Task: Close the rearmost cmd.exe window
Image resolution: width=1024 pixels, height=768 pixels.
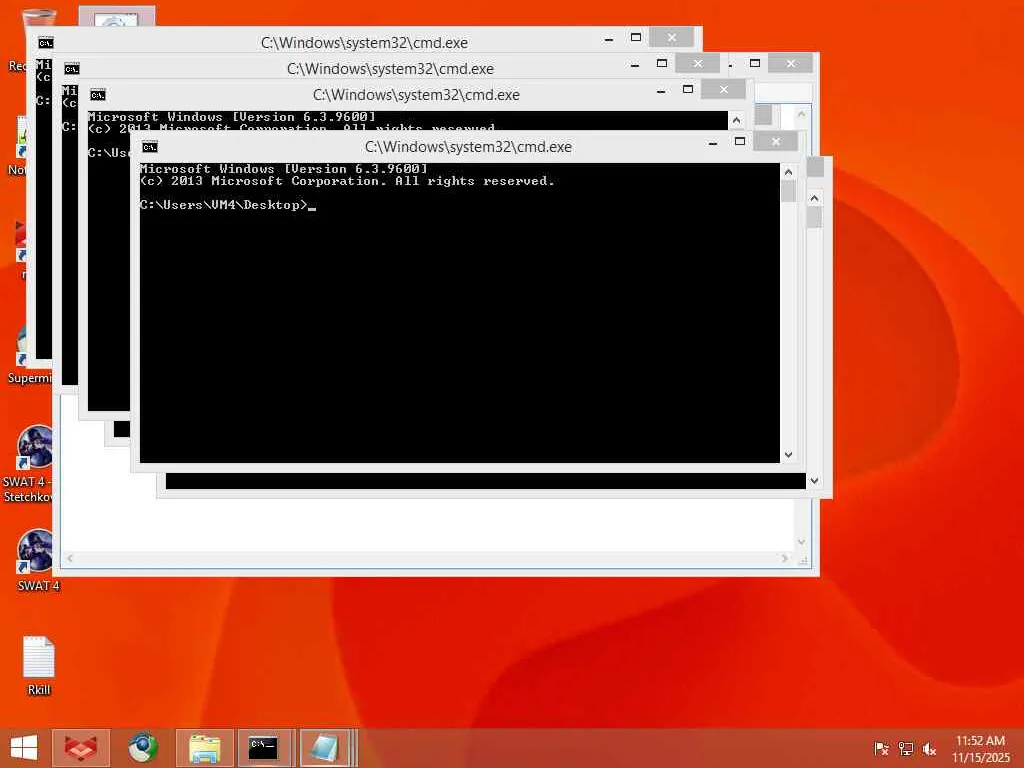Action: [671, 37]
